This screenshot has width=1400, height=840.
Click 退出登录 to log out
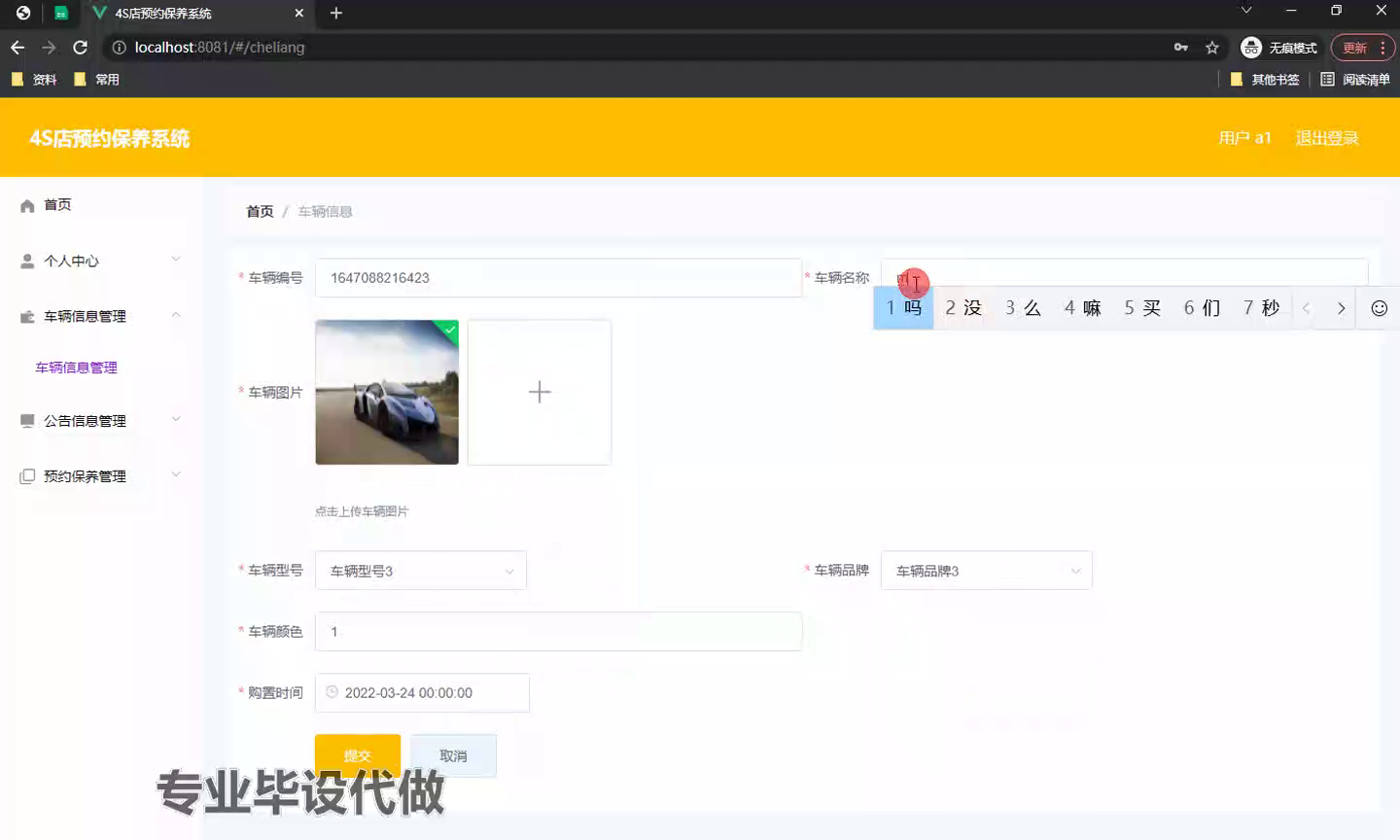(x=1327, y=138)
